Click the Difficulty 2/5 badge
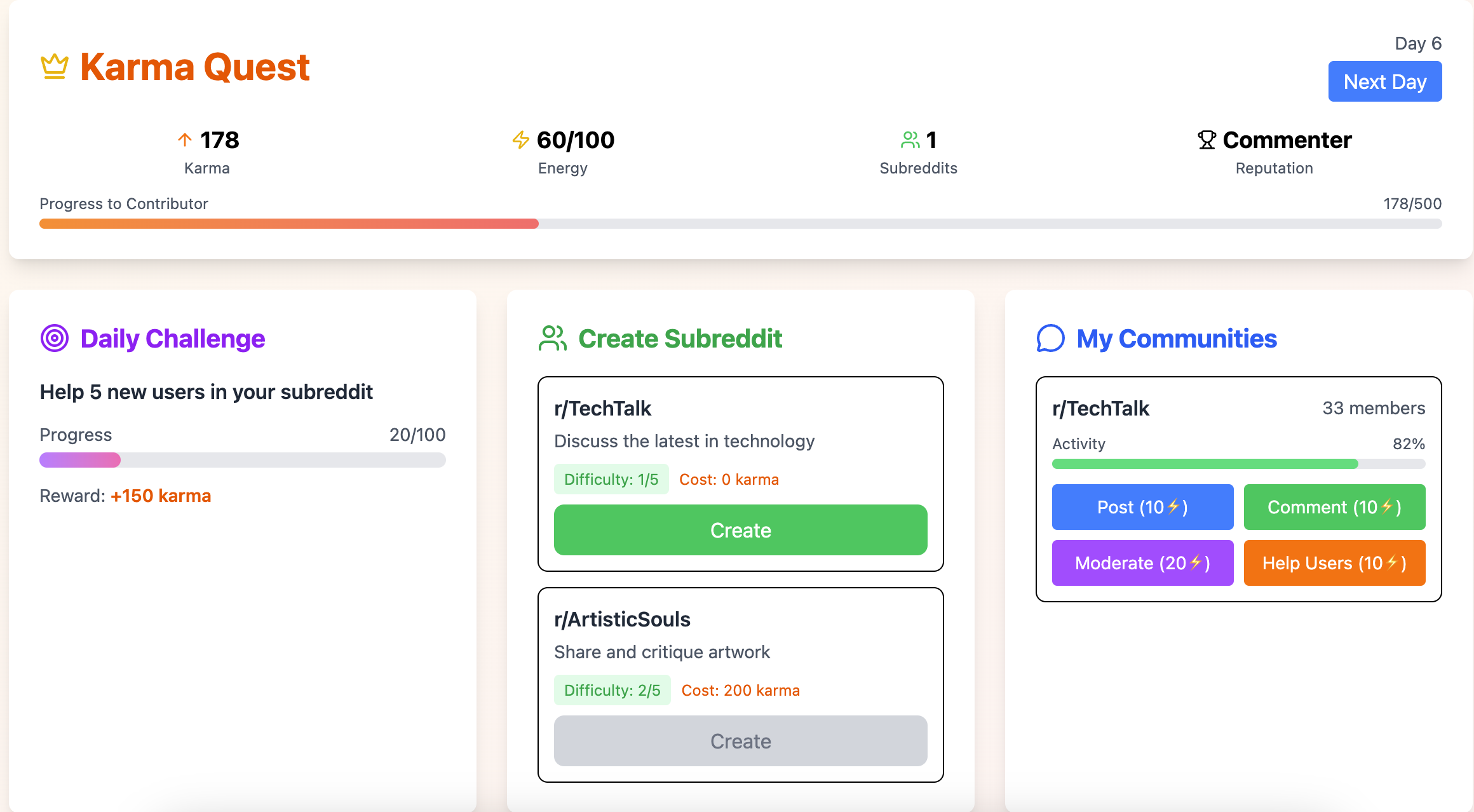The height and width of the screenshot is (812, 1474). (612, 690)
